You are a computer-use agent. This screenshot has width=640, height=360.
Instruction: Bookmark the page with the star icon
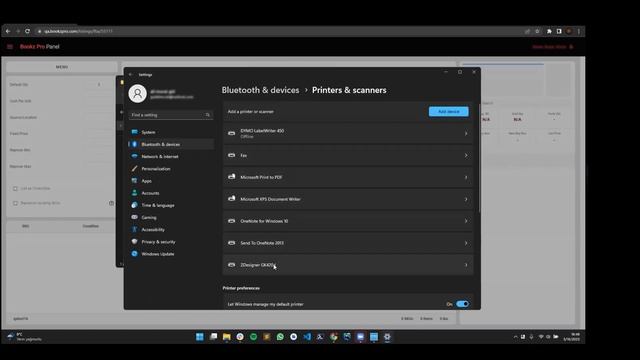(538, 31)
